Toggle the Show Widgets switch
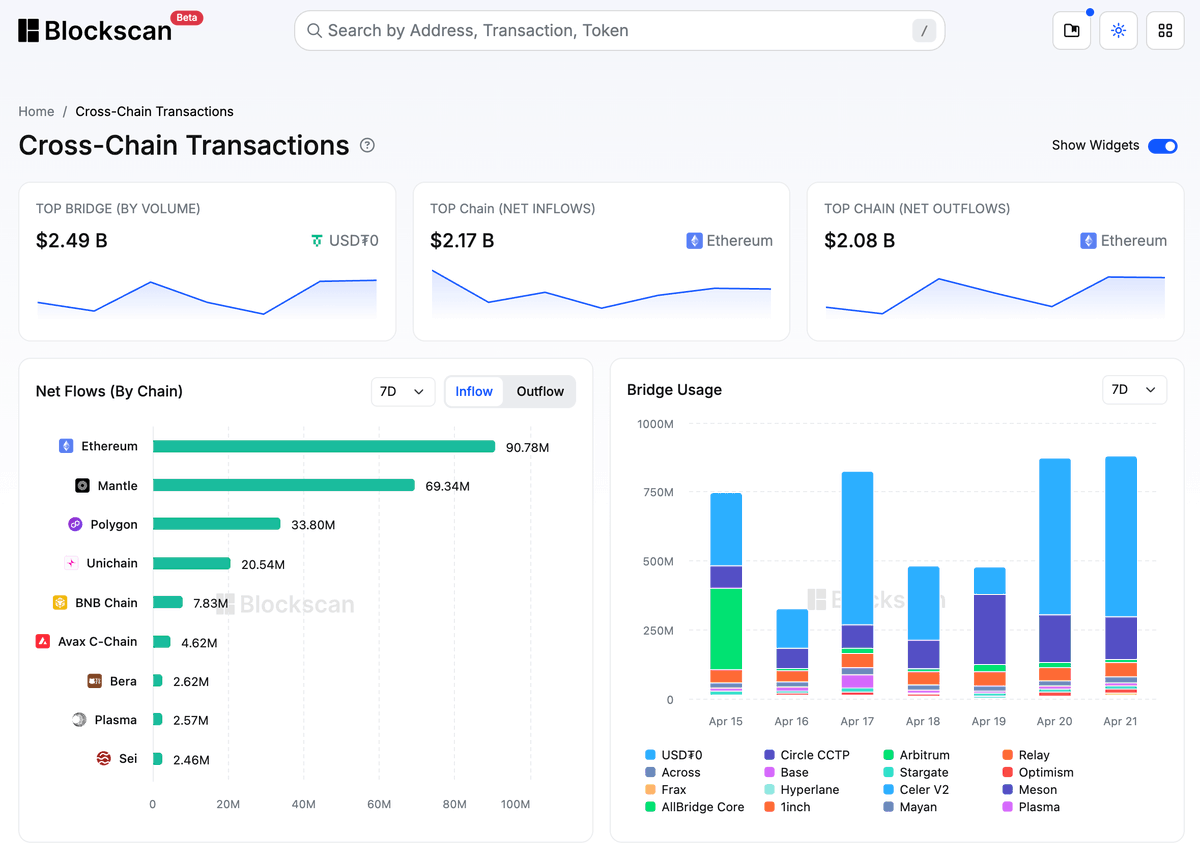 point(1163,146)
